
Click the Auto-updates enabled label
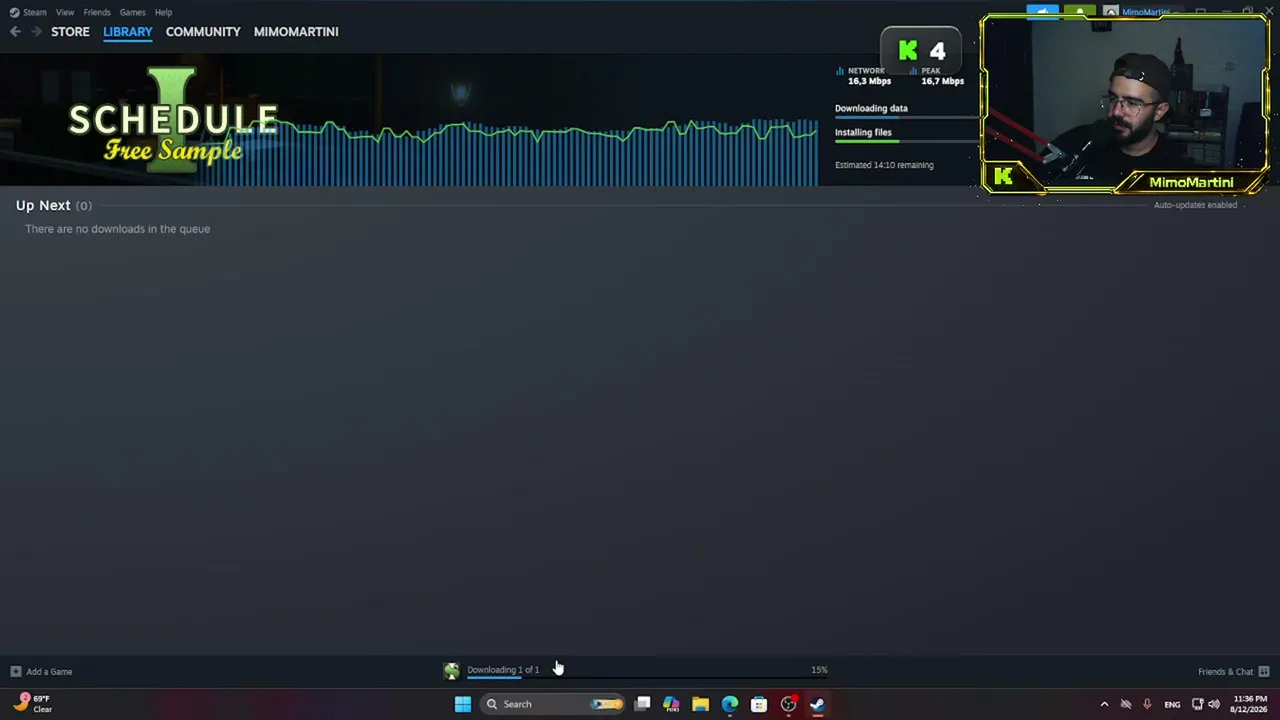(x=1195, y=205)
